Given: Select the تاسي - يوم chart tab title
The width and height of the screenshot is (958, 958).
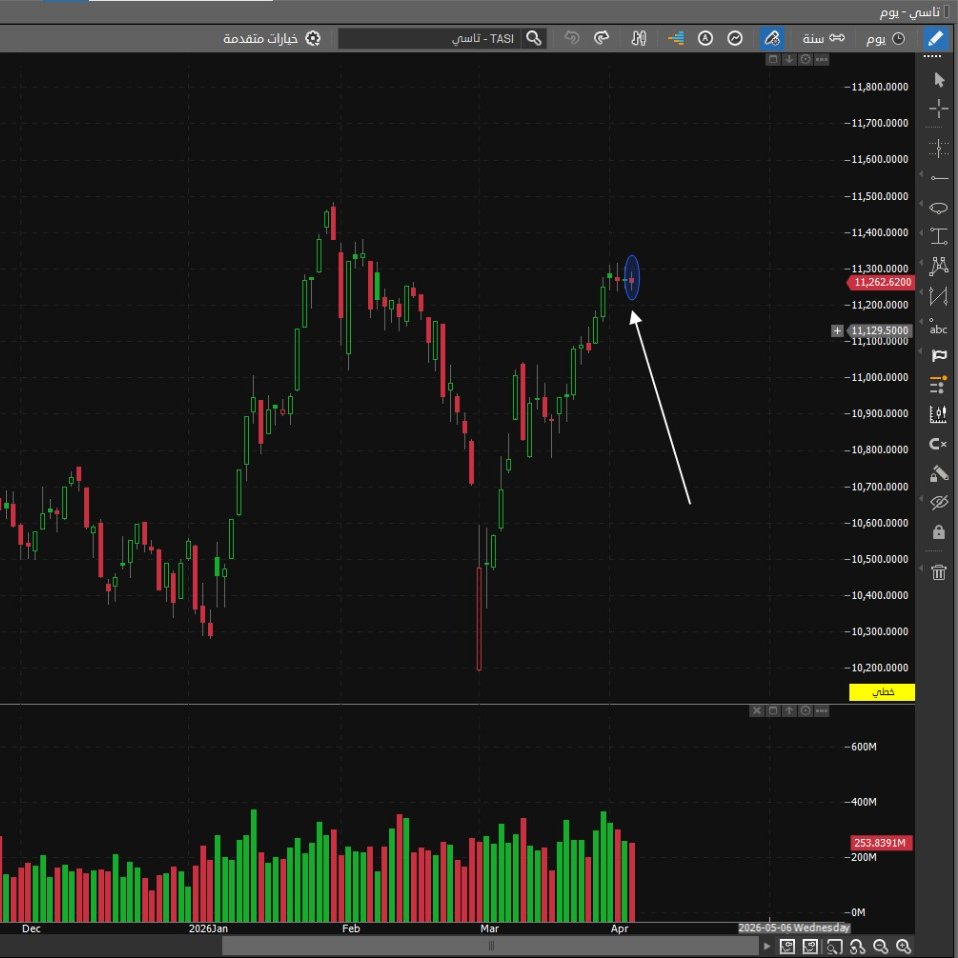Looking at the screenshot, I should (910, 12).
